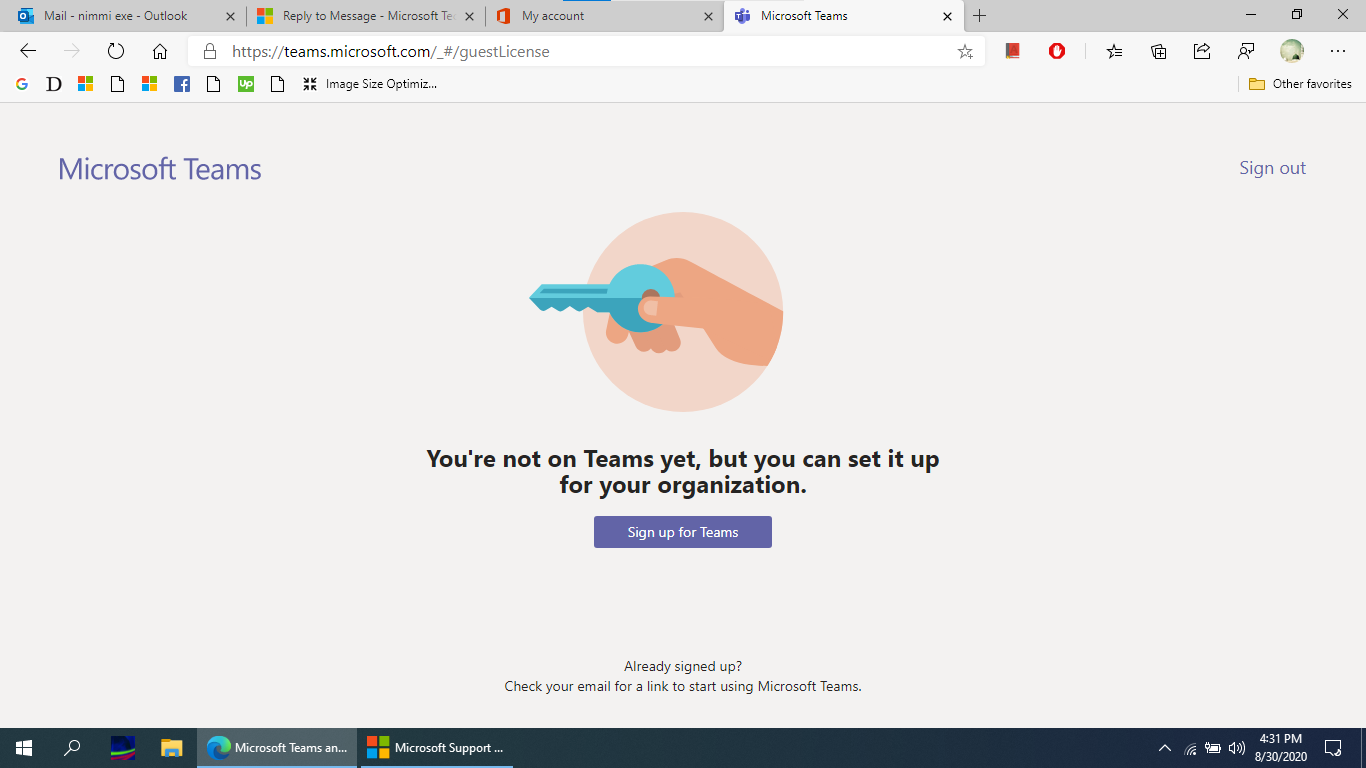1366x768 pixels.
Task: Open the Send feedback icon
Action: pyautogui.click(x=1246, y=51)
